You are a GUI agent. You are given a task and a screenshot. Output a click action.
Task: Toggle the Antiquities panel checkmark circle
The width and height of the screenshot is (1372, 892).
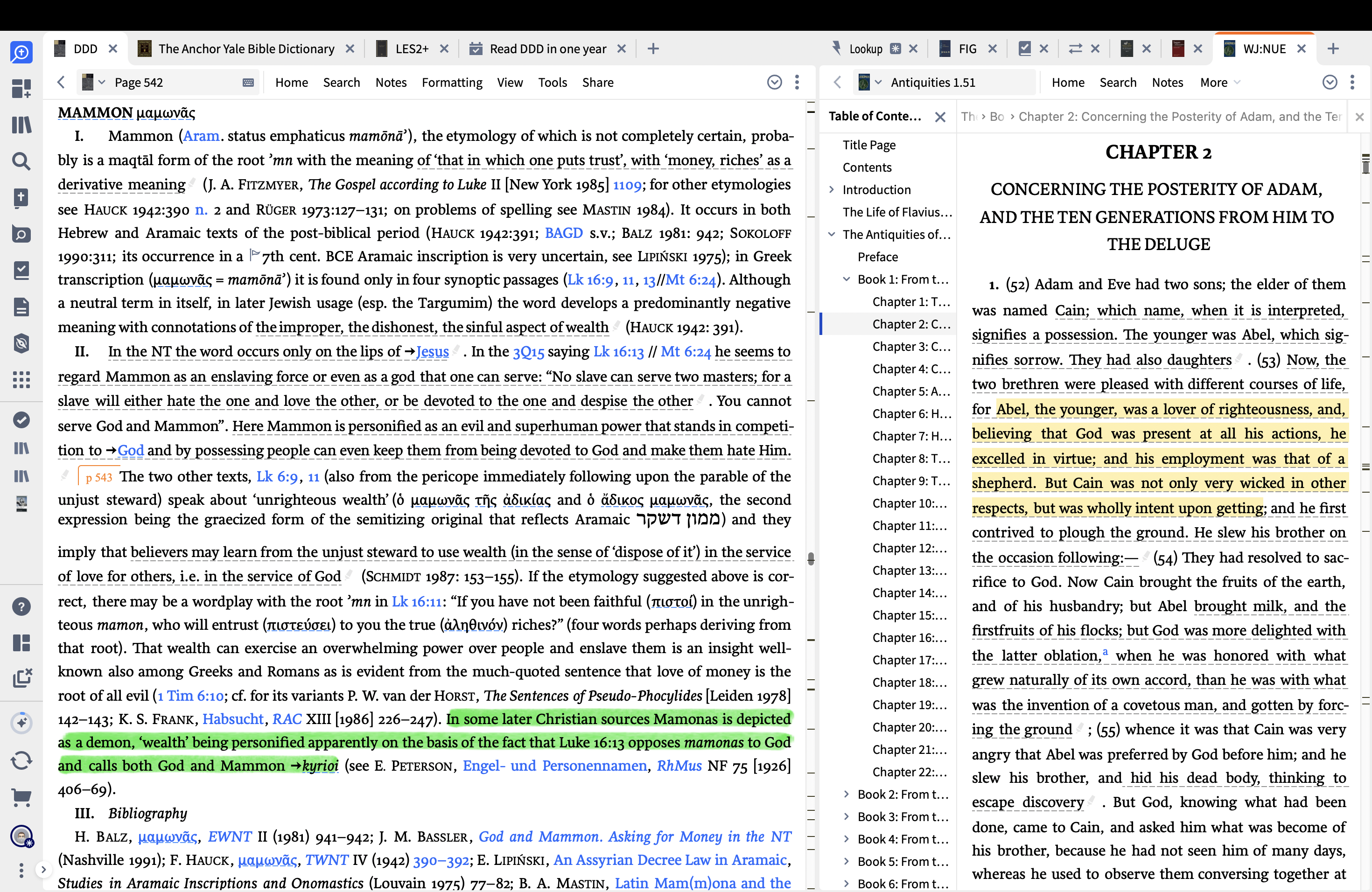[1330, 83]
